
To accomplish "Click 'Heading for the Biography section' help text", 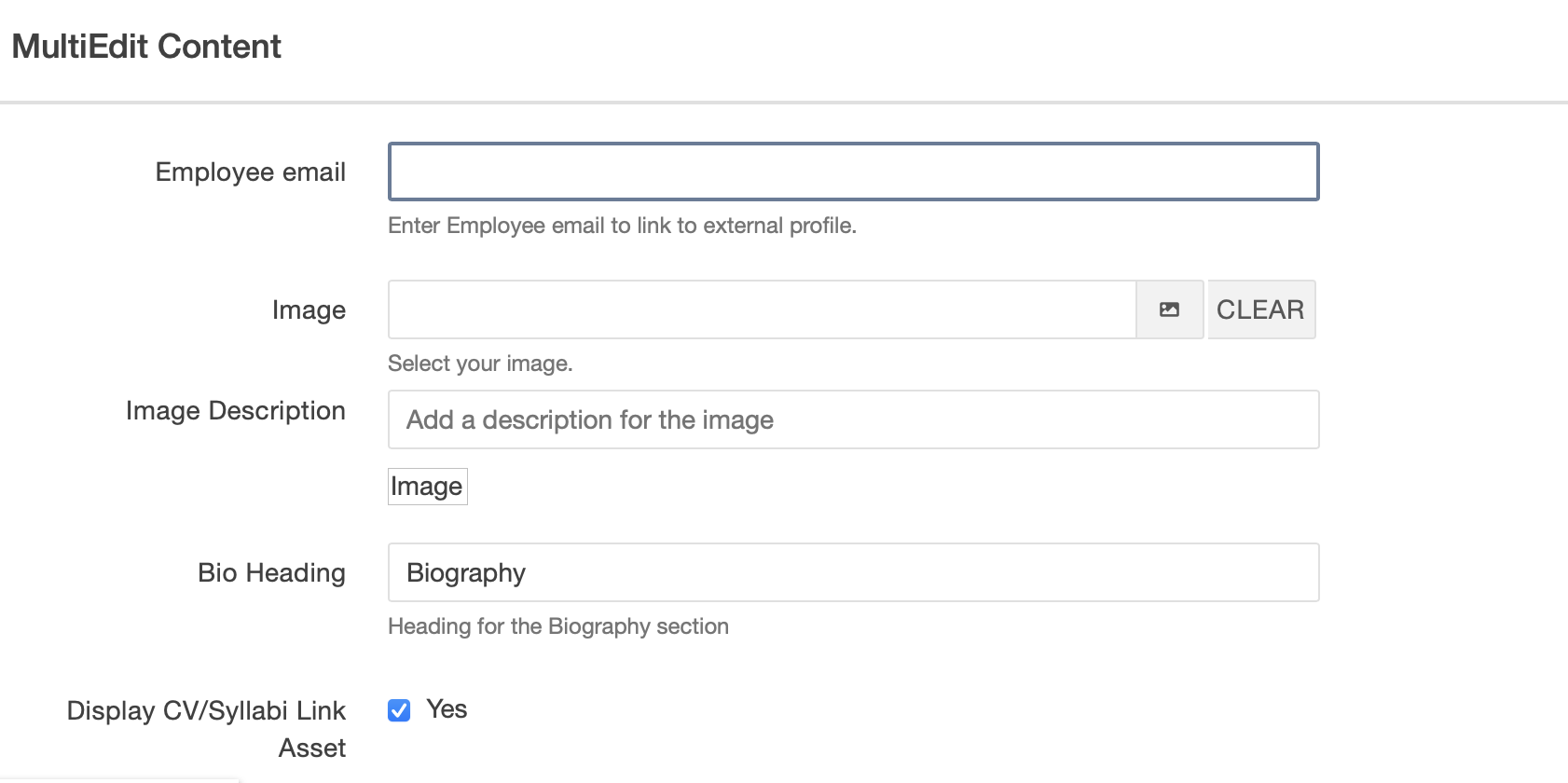I will [x=557, y=626].
